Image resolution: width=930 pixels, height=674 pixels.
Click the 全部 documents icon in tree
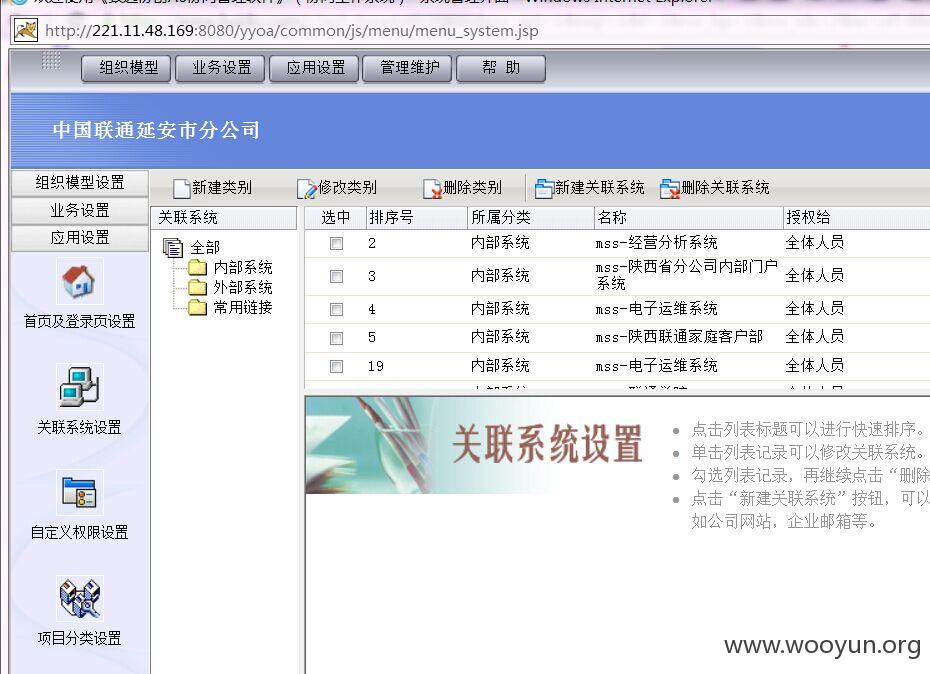click(173, 247)
